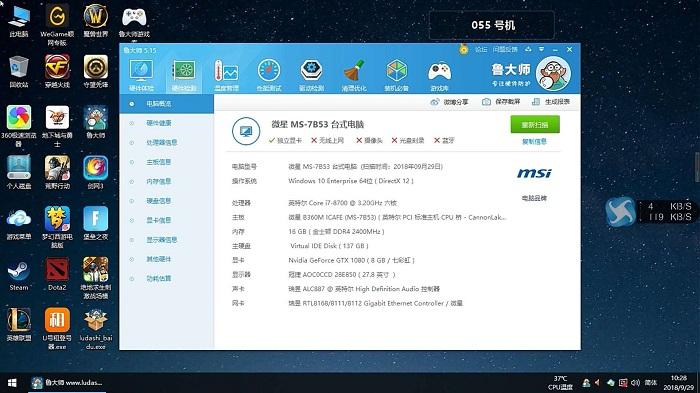Click 保存截屏 save screenshot button
The image size is (700, 393).
501,102
